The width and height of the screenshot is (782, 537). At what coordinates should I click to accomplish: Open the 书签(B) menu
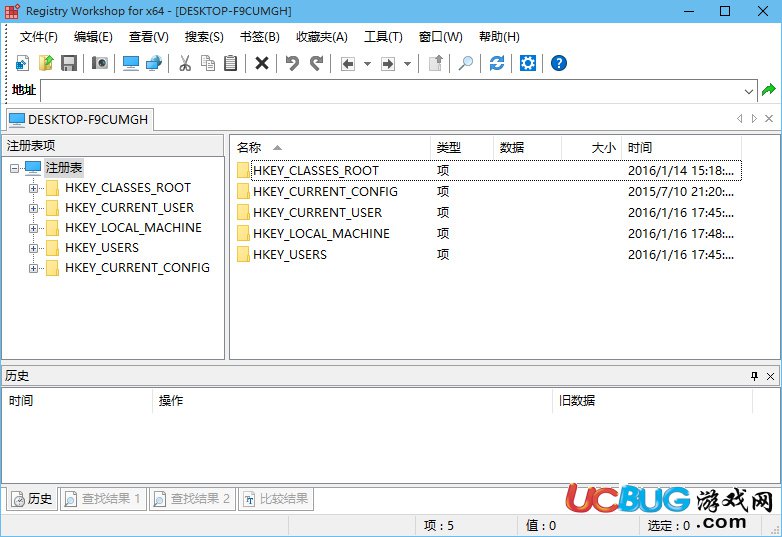[x=259, y=37]
